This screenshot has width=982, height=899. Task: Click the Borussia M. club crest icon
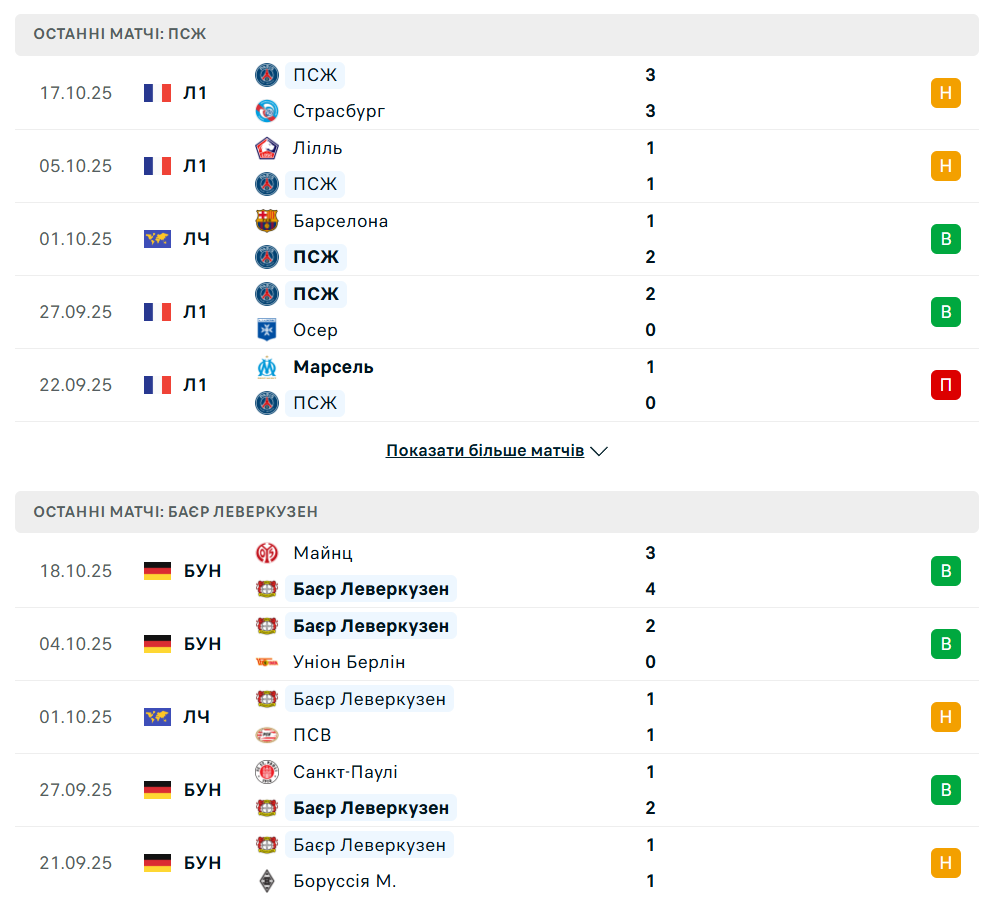(267, 881)
